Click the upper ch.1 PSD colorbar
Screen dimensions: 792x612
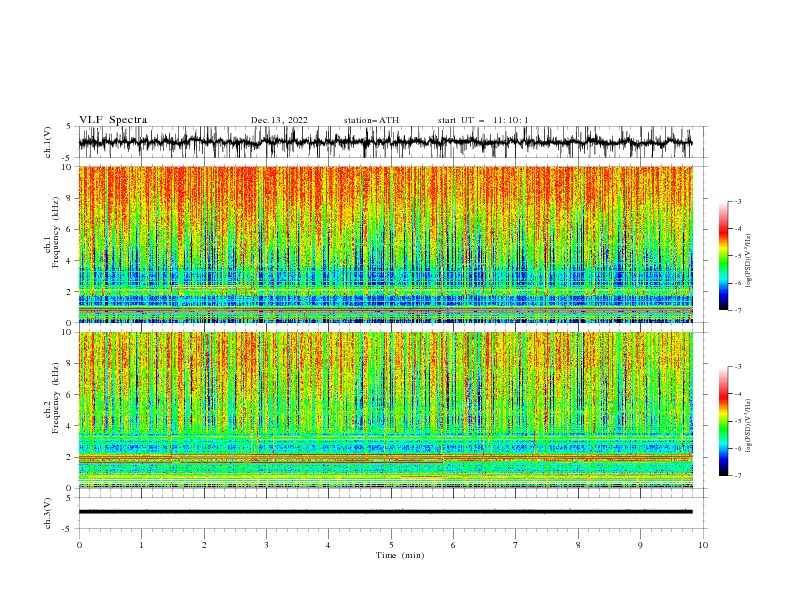(723, 256)
